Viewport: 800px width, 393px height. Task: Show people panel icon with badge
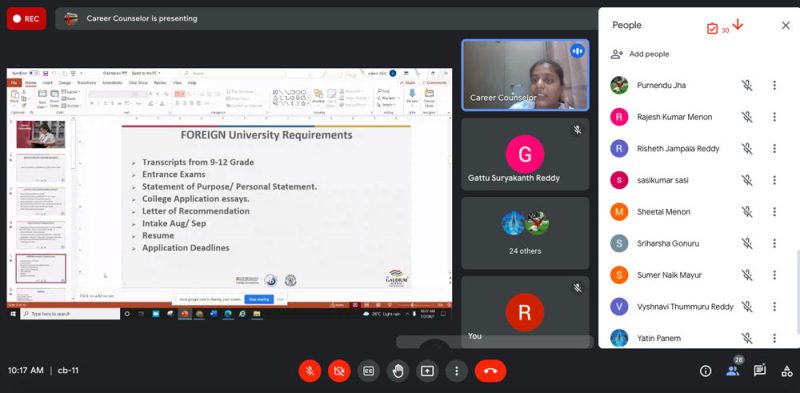pos(733,369)
